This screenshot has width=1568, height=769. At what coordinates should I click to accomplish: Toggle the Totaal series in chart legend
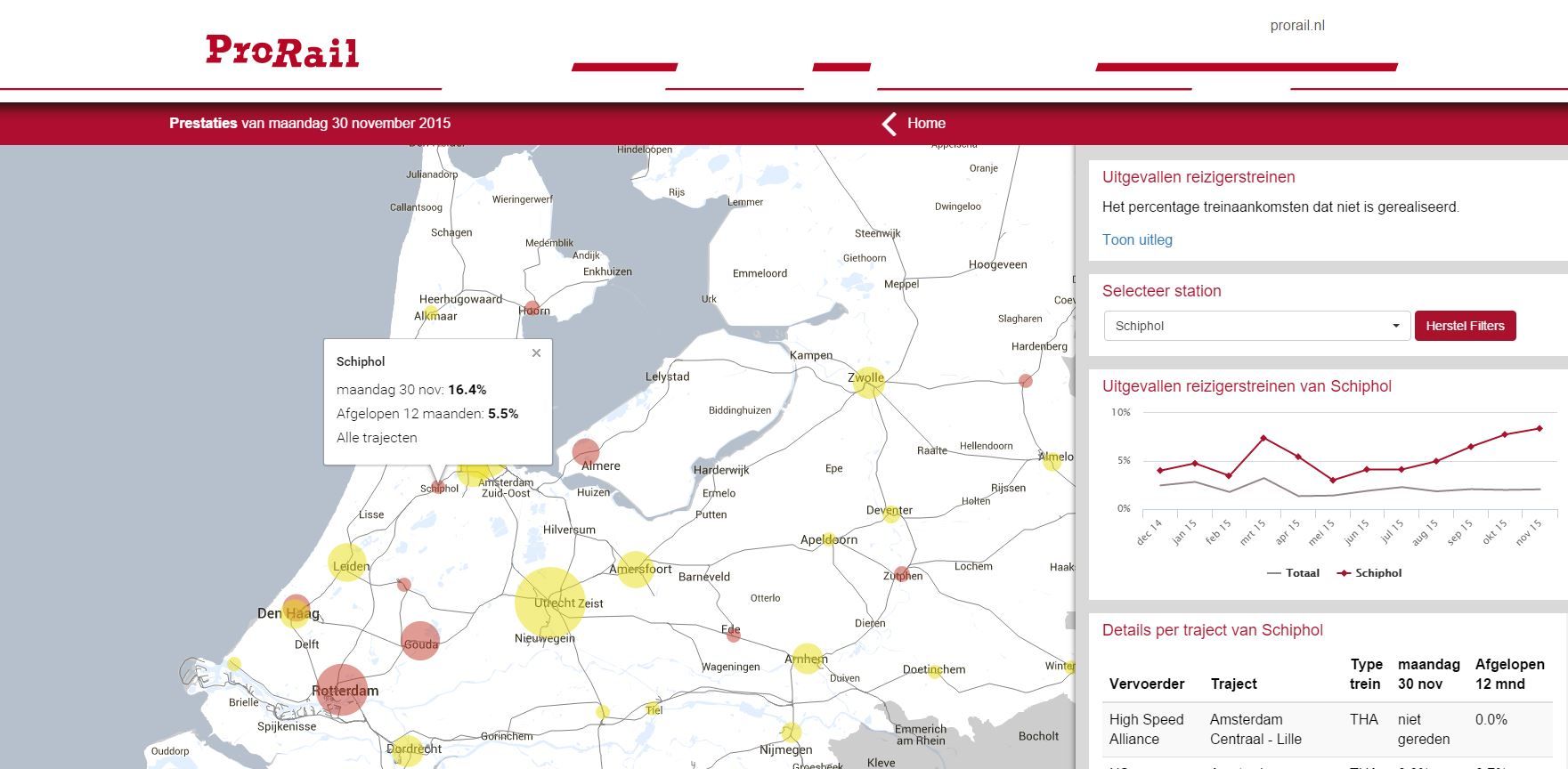(x=1293, y=573)
